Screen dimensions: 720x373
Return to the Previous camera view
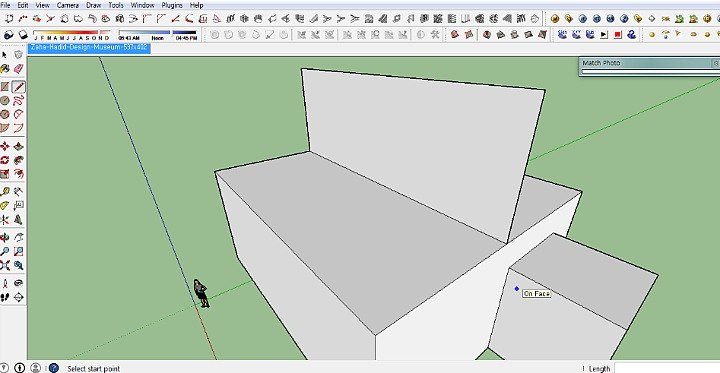(18, 265)
